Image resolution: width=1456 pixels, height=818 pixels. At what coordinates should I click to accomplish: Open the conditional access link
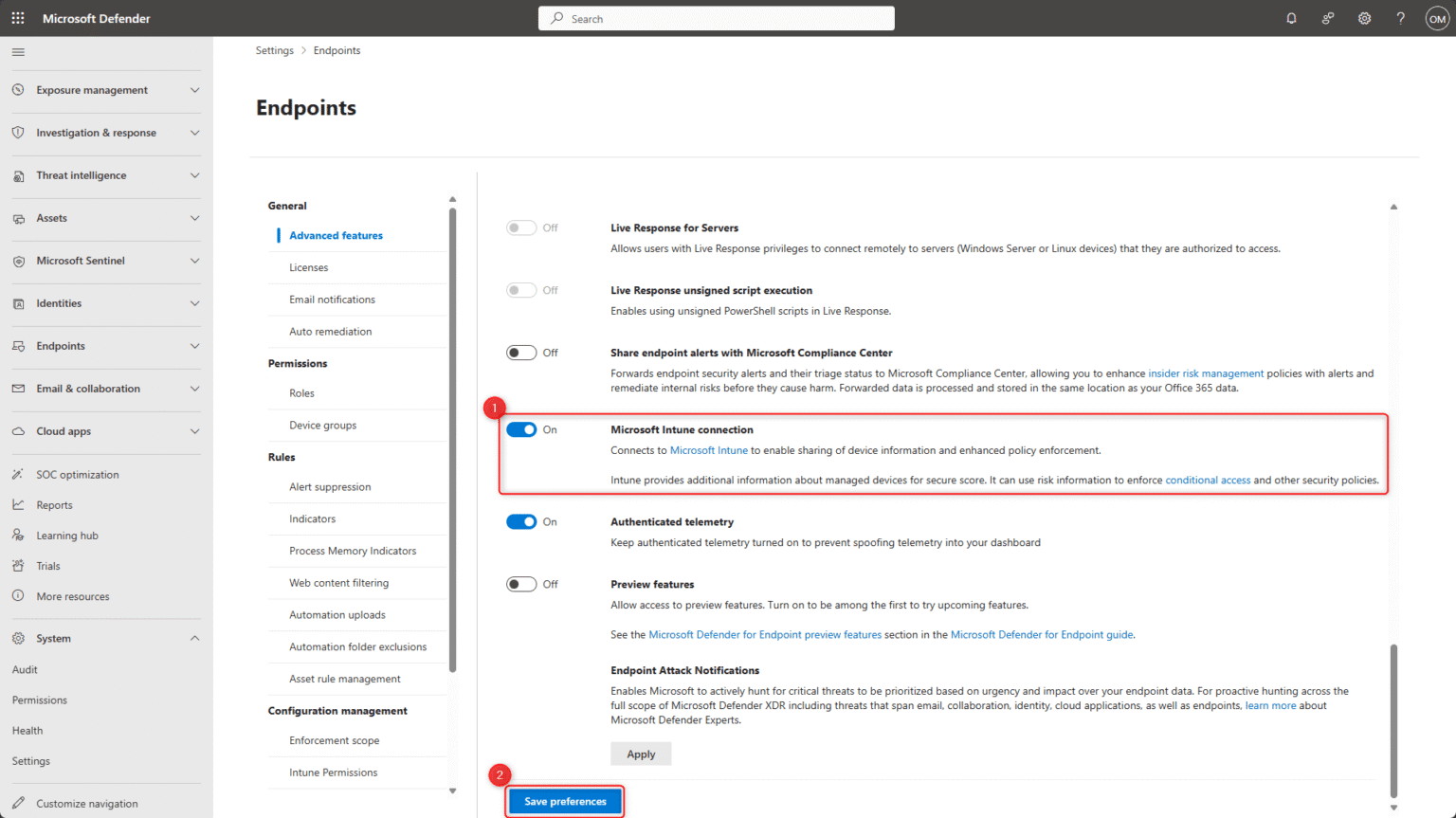tap(1208, 480)
